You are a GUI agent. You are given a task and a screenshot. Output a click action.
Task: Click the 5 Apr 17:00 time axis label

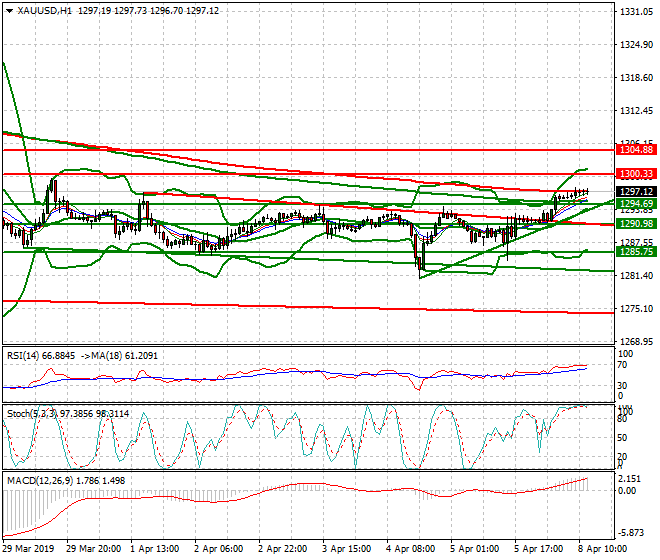[x=538, y=549]
